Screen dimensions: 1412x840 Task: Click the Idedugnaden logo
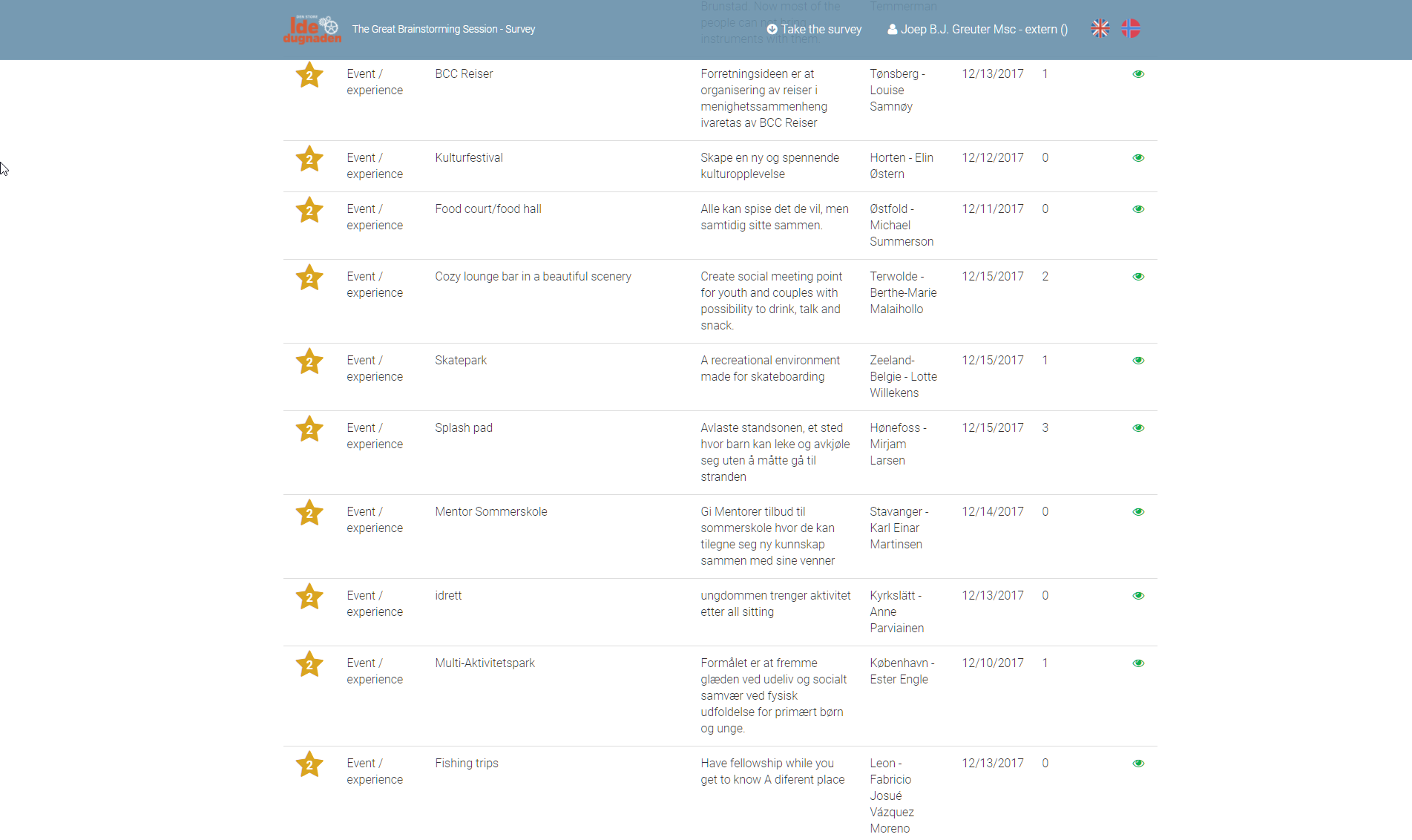point(312,29)
